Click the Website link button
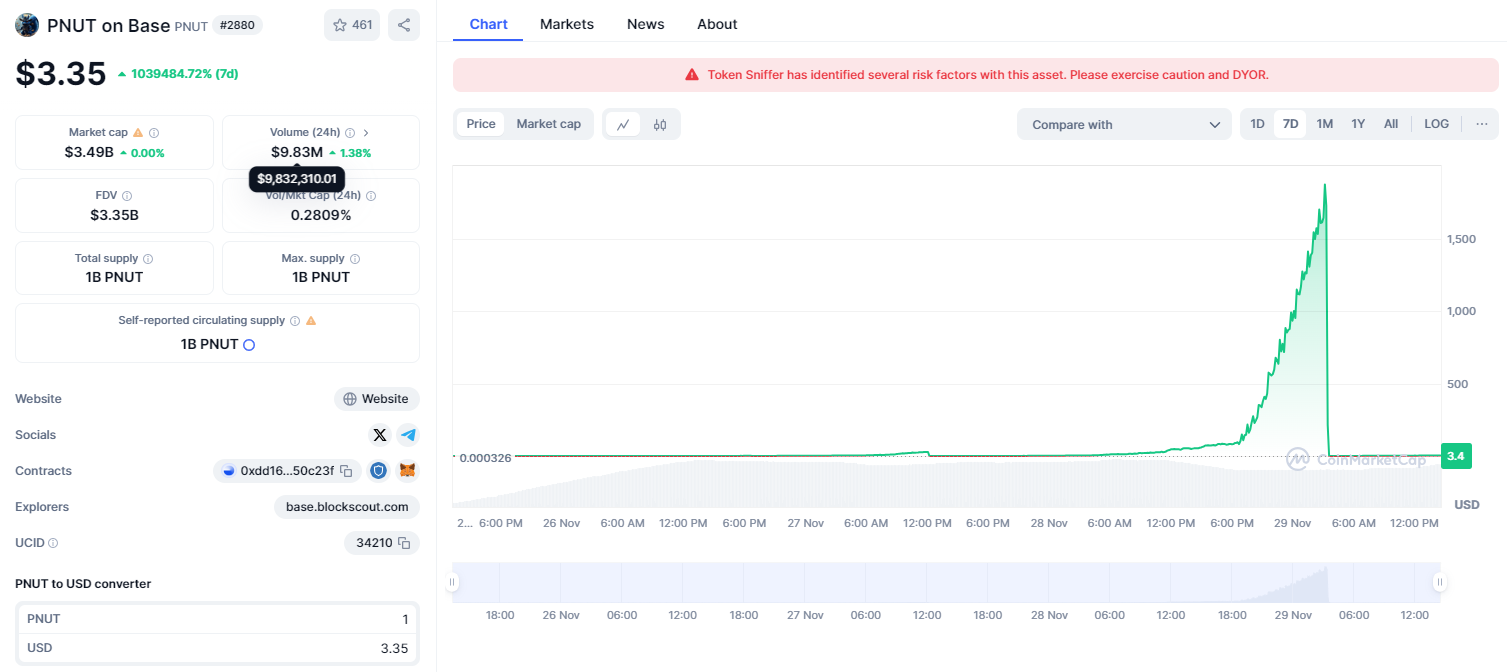Image resolution: width=1507 pixels, height=672 pixels. click(x=376, y=399)
